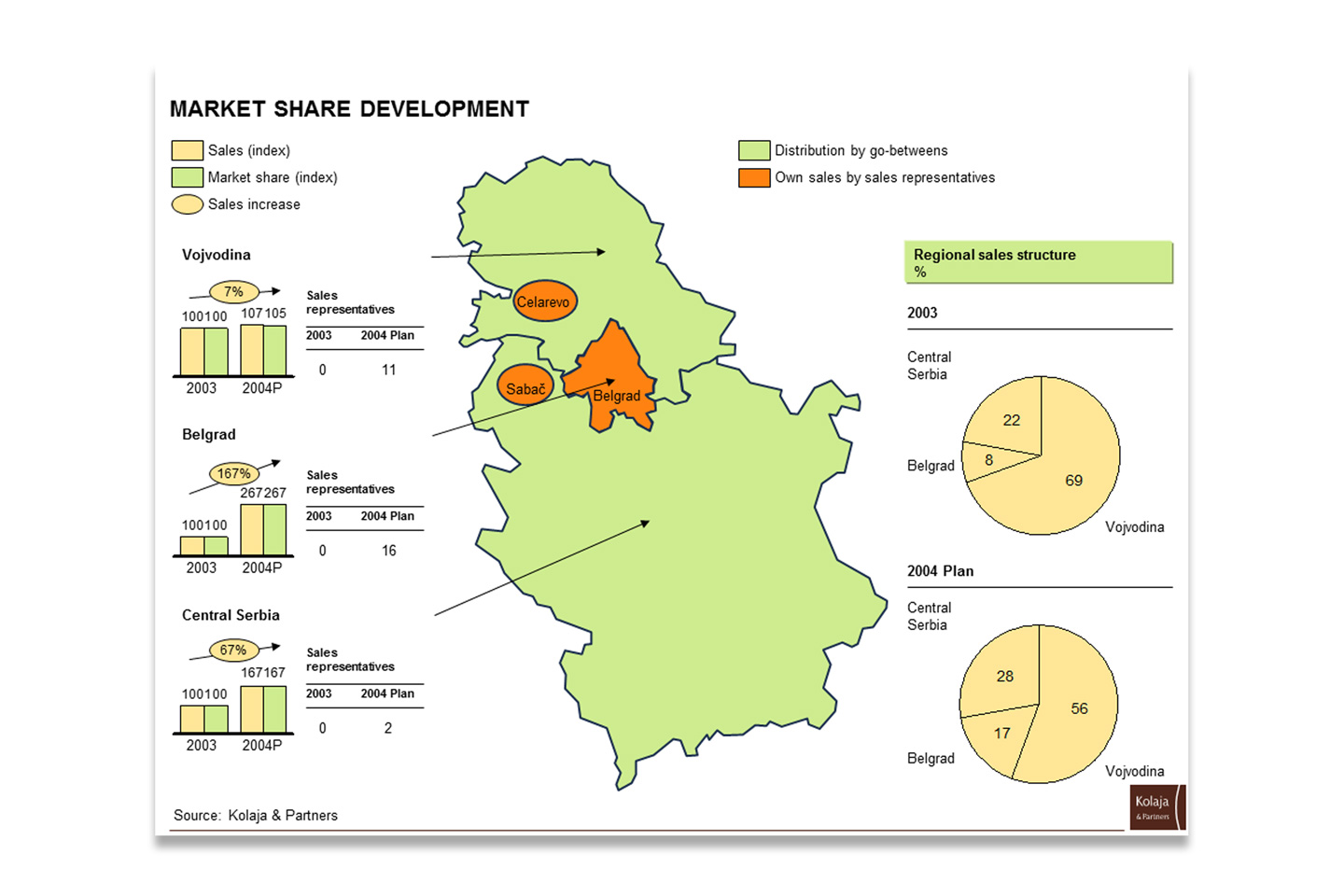
Task: Select the Distribution by go-betweens green swatch
Action: pos(754,150)
